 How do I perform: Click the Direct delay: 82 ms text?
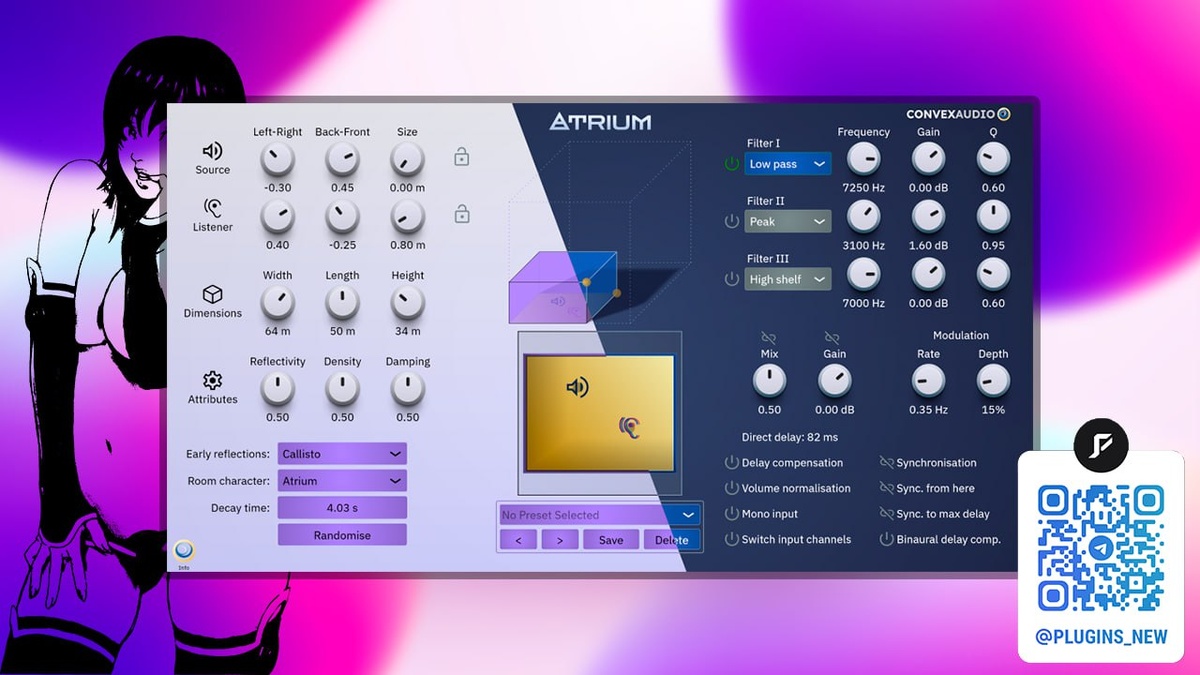[790, 437]
